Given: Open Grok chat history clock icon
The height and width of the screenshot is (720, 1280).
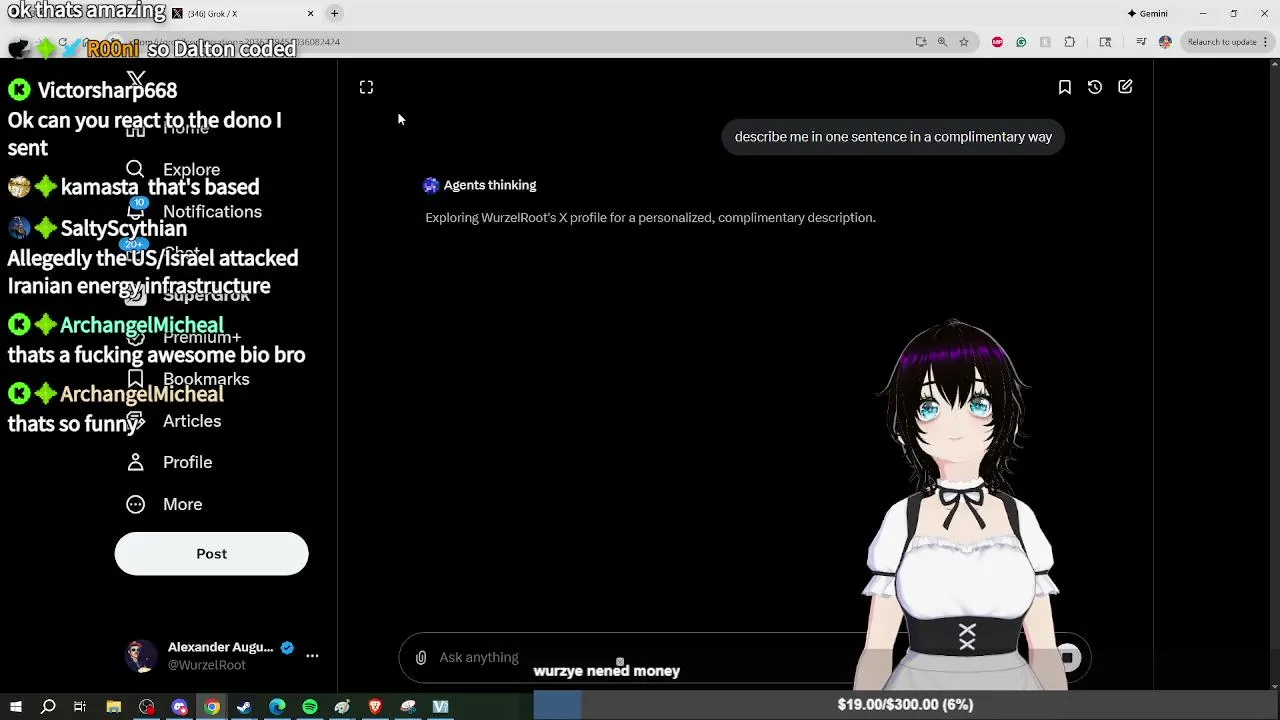Looking at the screenshot, I should pyautogui.click(x=1095, y=88).
